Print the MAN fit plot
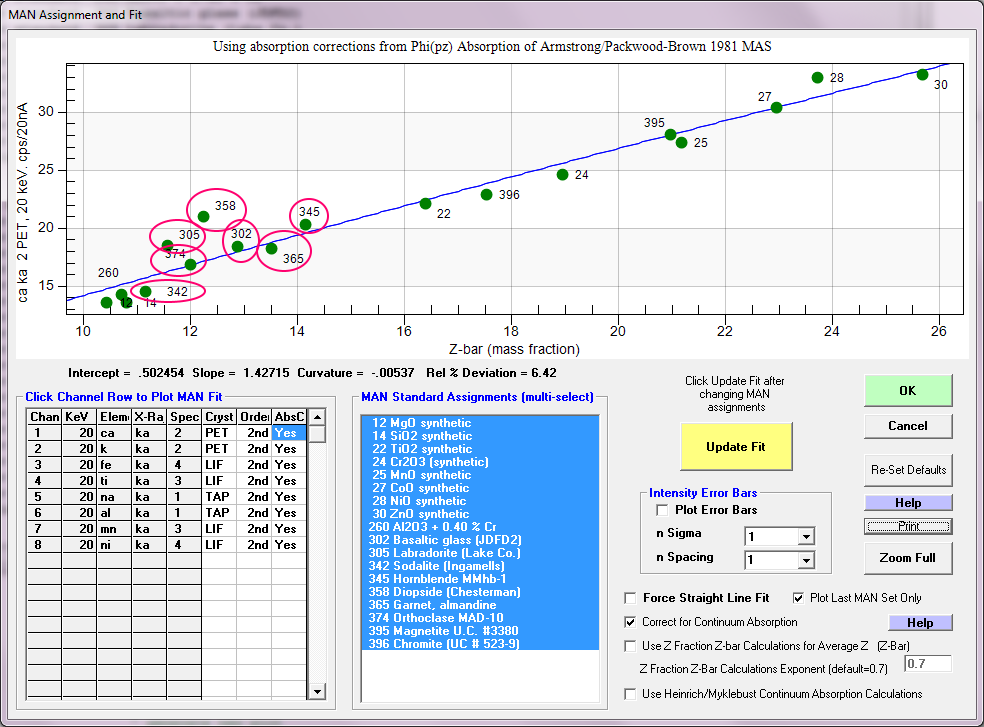 [908, 526]
